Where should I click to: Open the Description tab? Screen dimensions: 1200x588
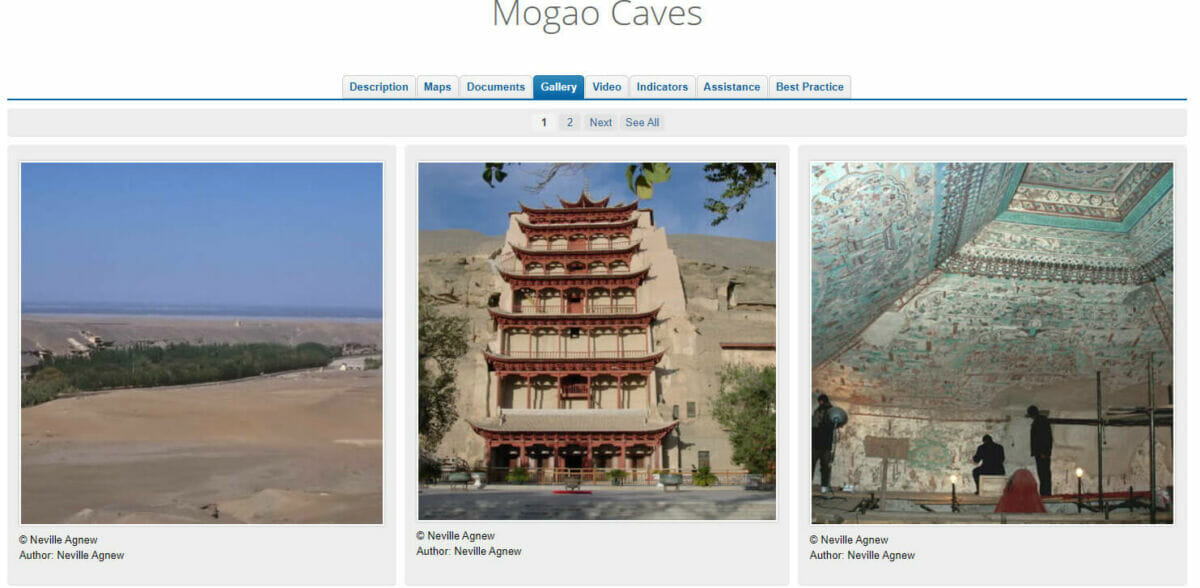379,87
